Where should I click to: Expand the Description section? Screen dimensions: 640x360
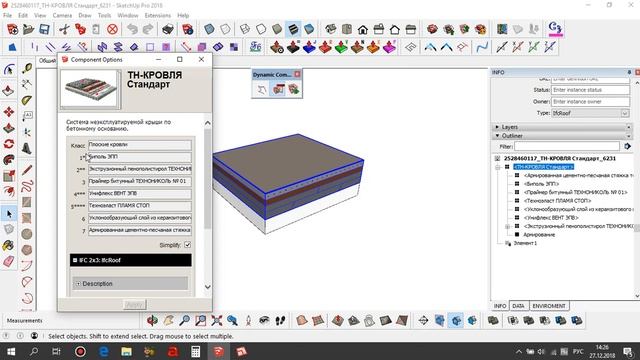[x=78, y=284]
